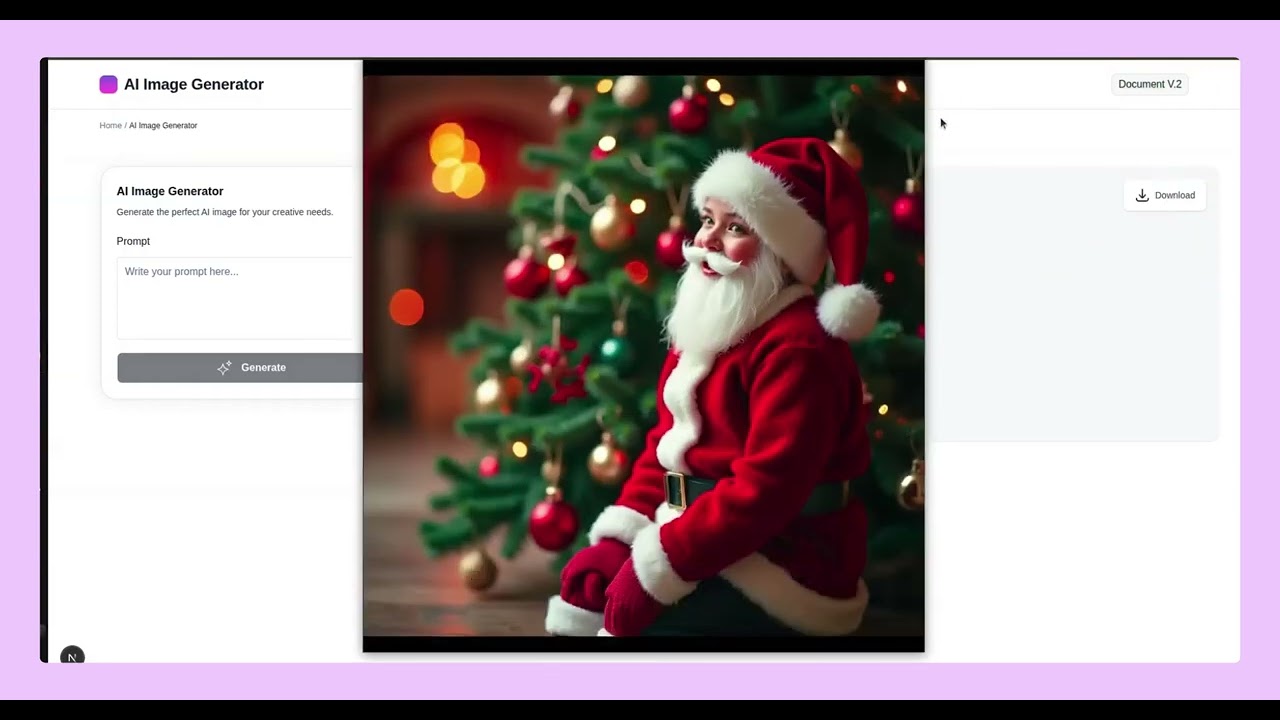Viewport: 1280px width, 720px height.
Task: Click the 'Generate the perfect AI image' description text
Action: point(225,212)
